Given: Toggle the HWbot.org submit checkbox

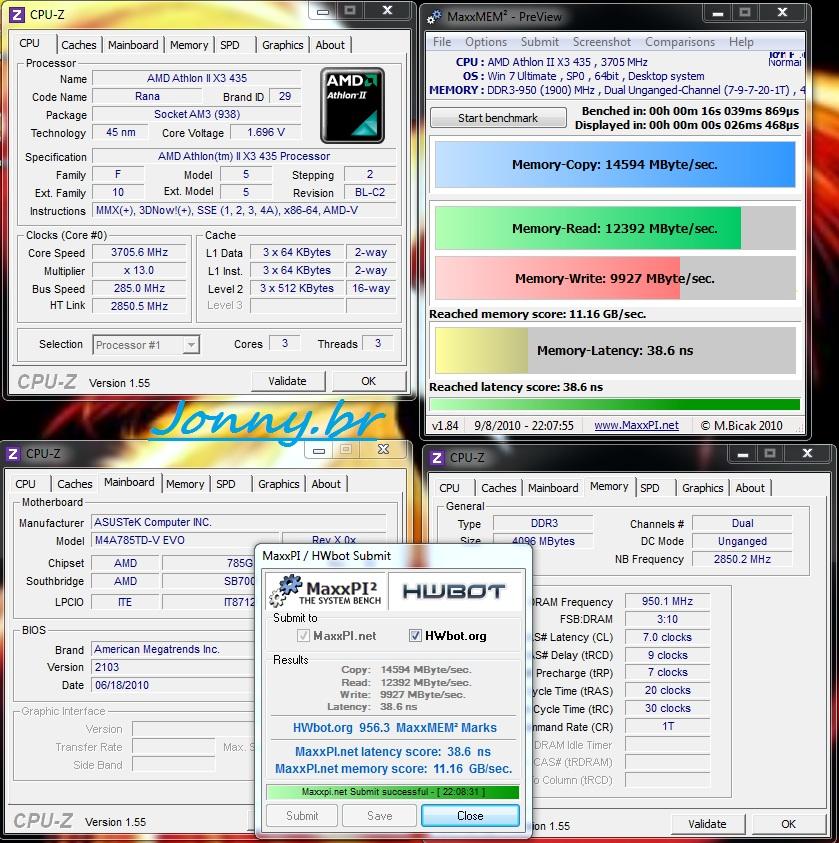Looking at the screenshot, I should click(x=415, y=635).
